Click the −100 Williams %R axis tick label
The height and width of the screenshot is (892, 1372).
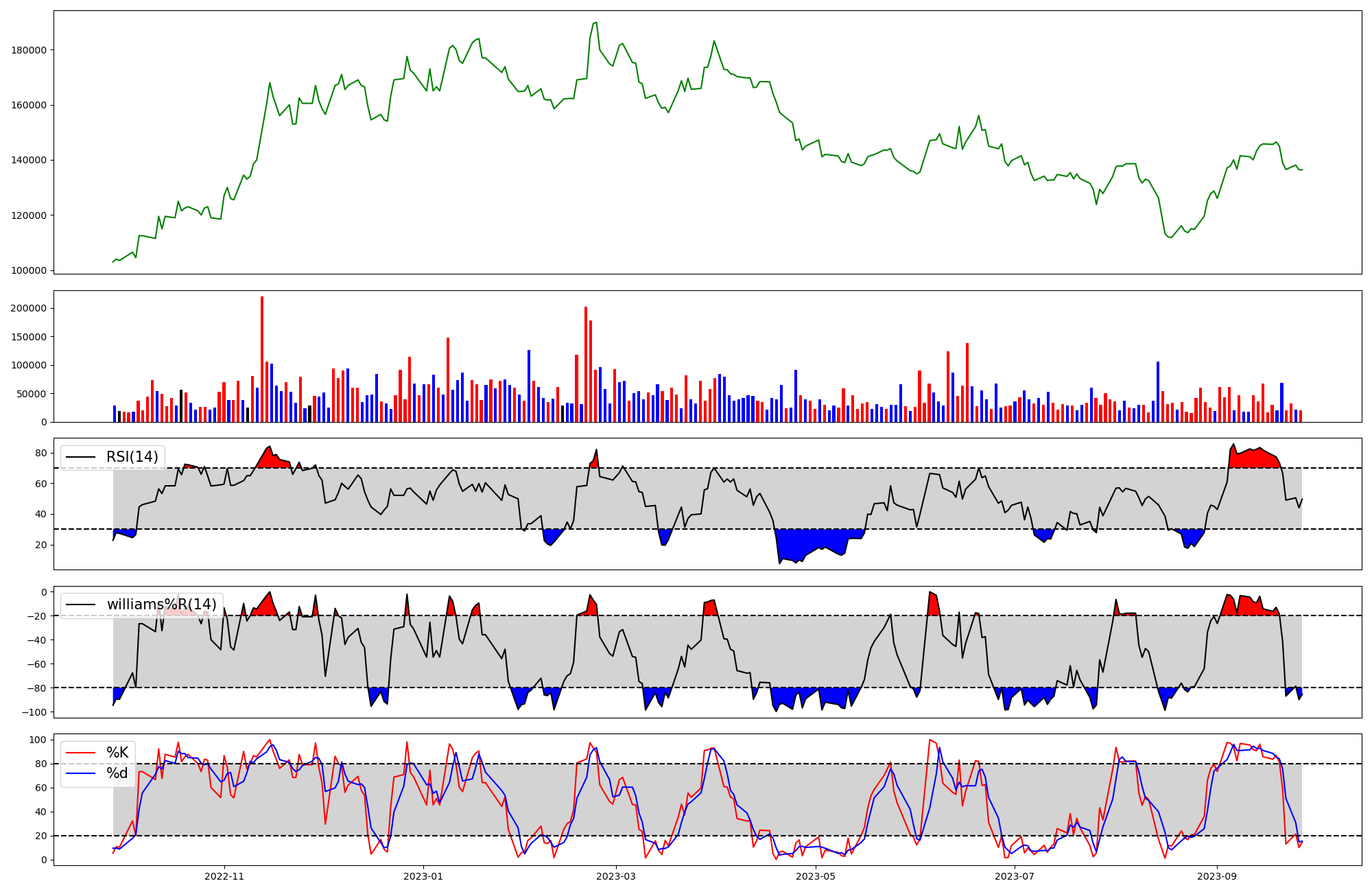pyautogui.click(x=33, y=712)
